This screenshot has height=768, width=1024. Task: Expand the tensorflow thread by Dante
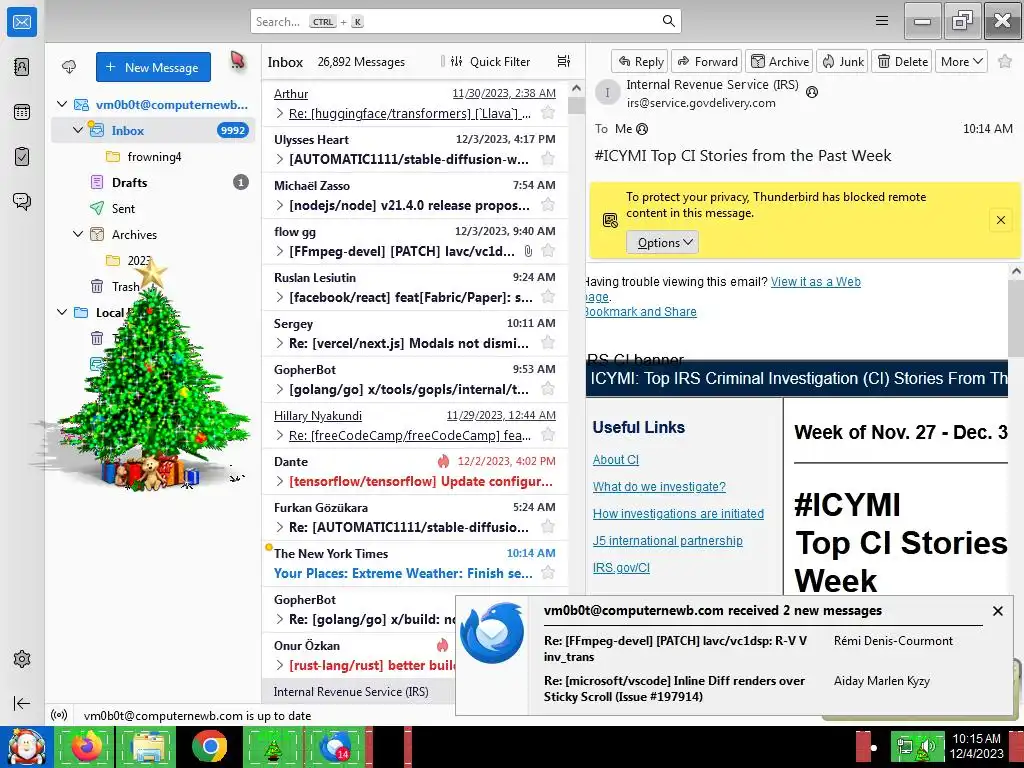tap(280, 482)
